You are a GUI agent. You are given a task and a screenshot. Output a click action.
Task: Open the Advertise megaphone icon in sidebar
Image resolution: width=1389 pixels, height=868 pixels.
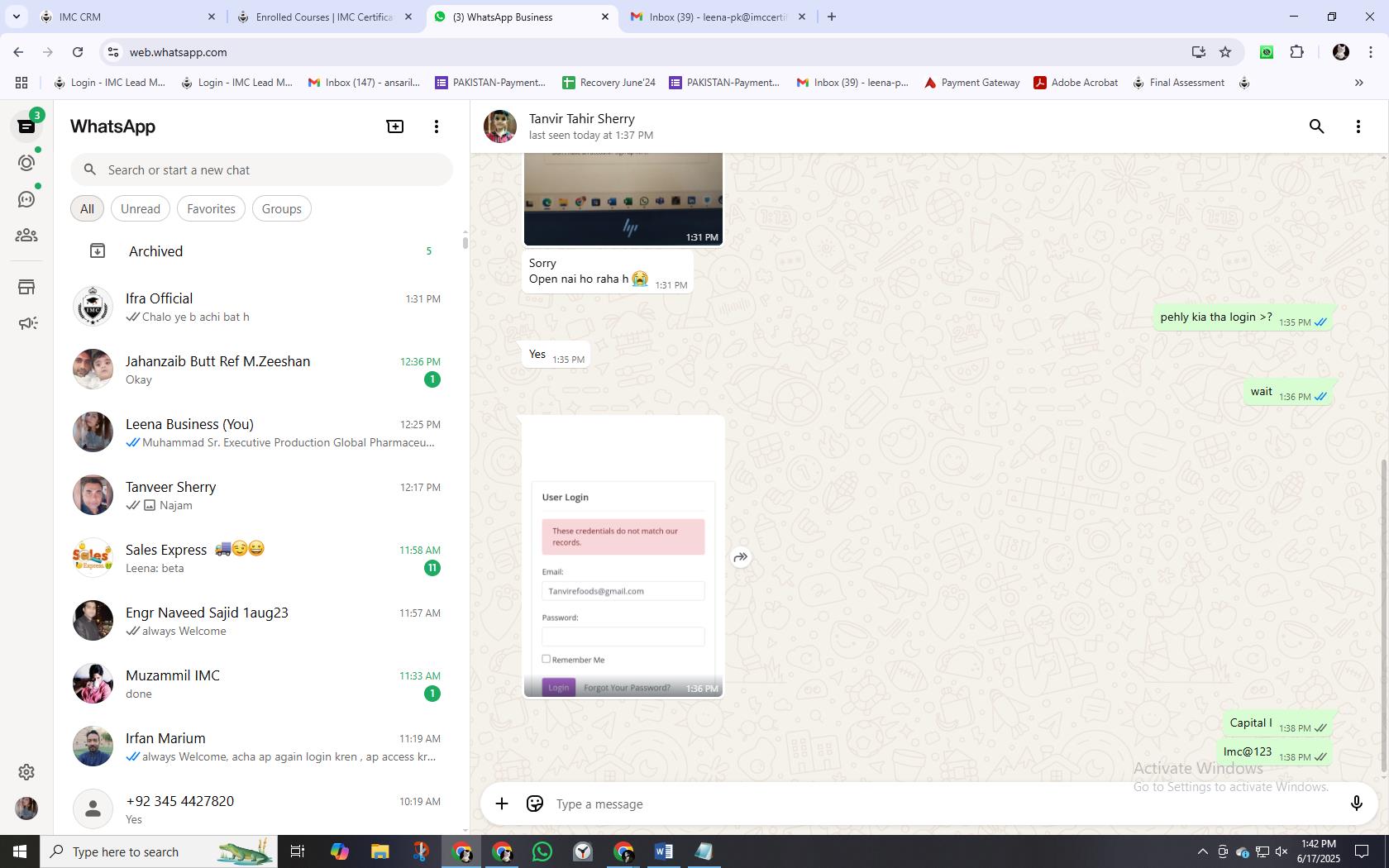[x=26, y=323]
